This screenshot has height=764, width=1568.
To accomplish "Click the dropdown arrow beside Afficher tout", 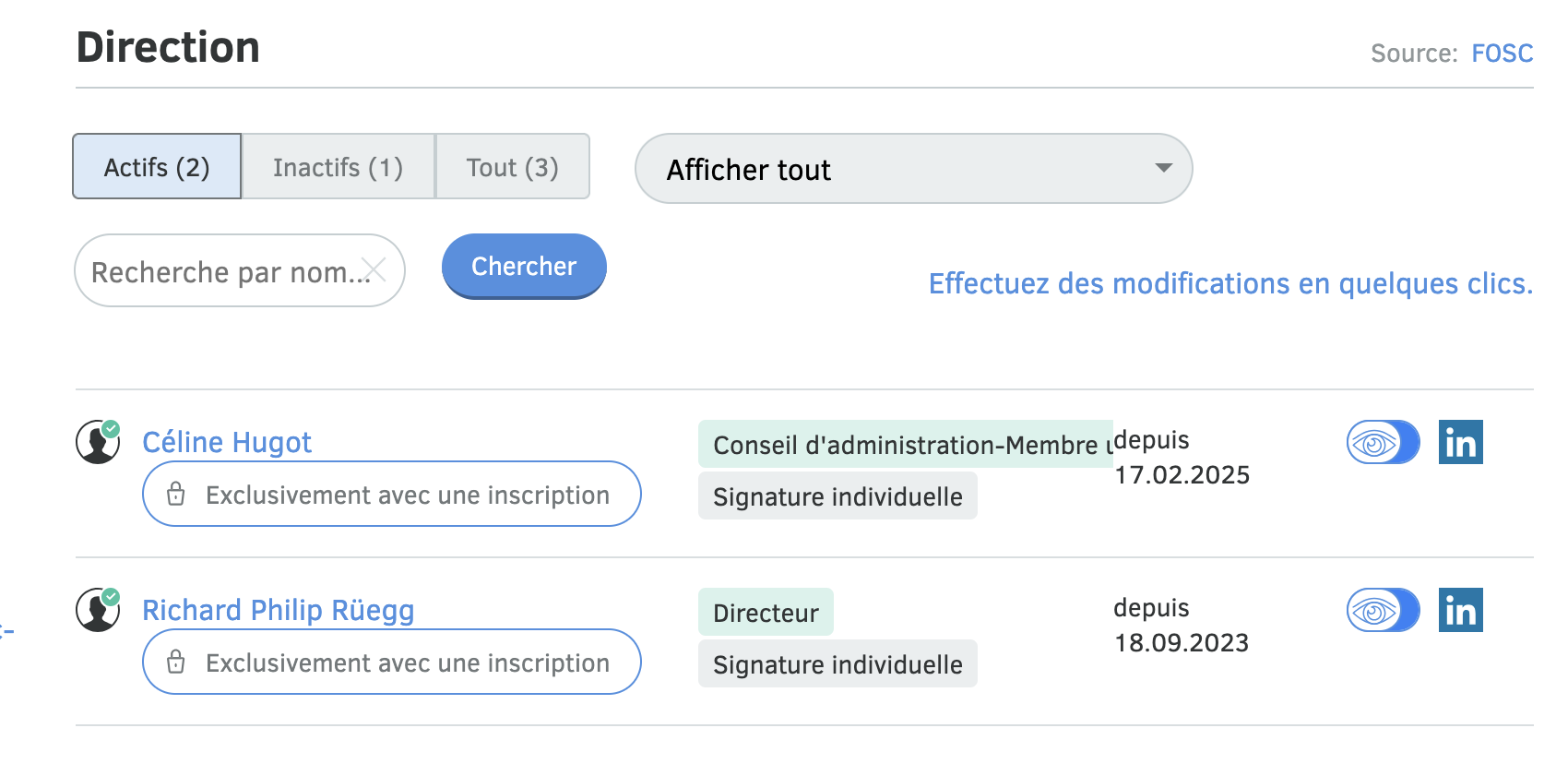I will click(1163, 168).
